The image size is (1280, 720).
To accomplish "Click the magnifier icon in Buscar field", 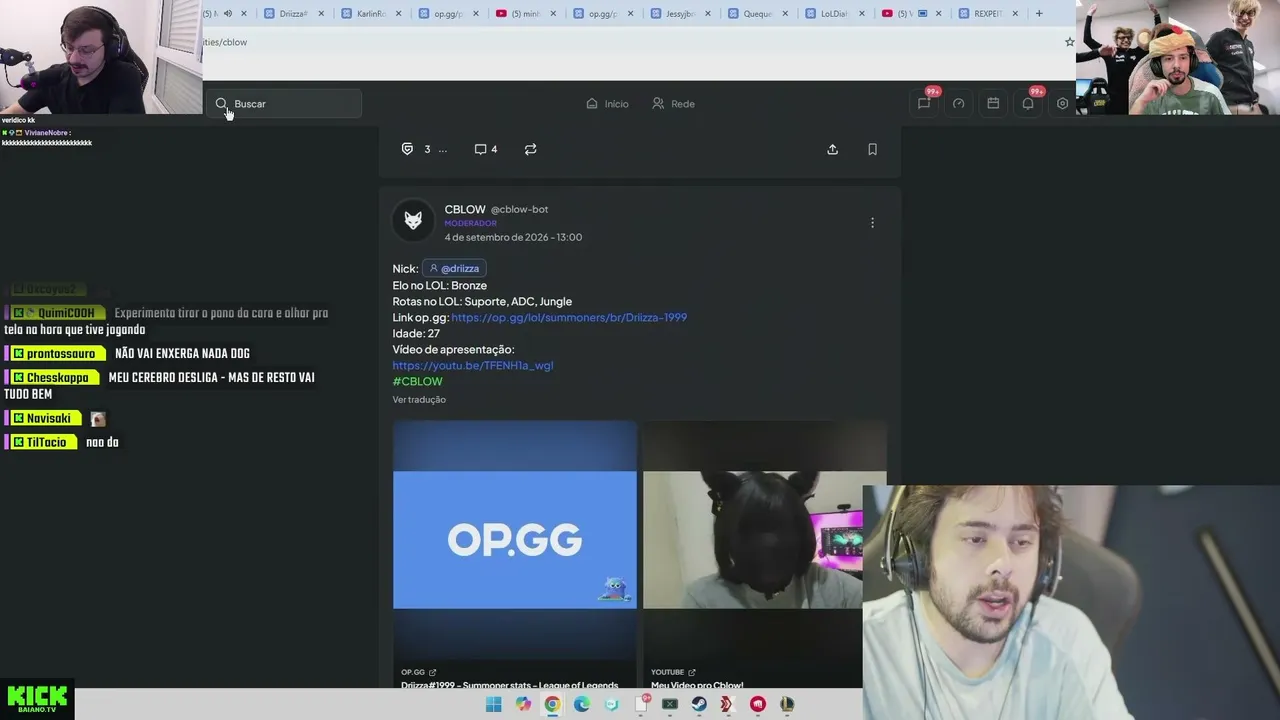I will click(x=222, y=104).
